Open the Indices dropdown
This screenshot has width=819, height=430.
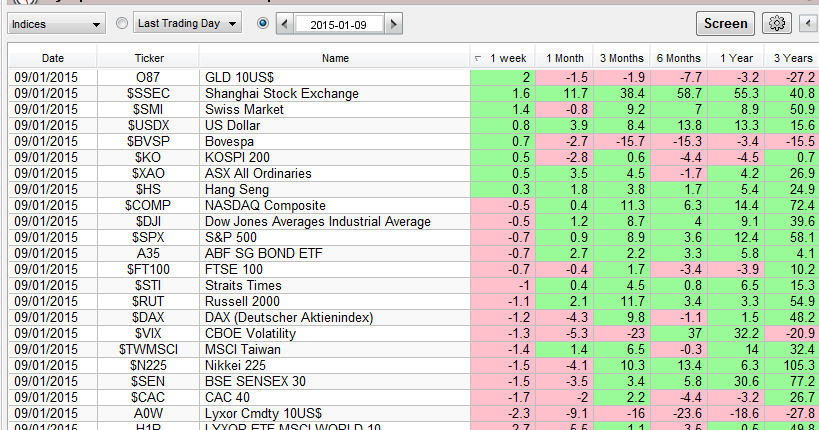(x=55, y=23)
